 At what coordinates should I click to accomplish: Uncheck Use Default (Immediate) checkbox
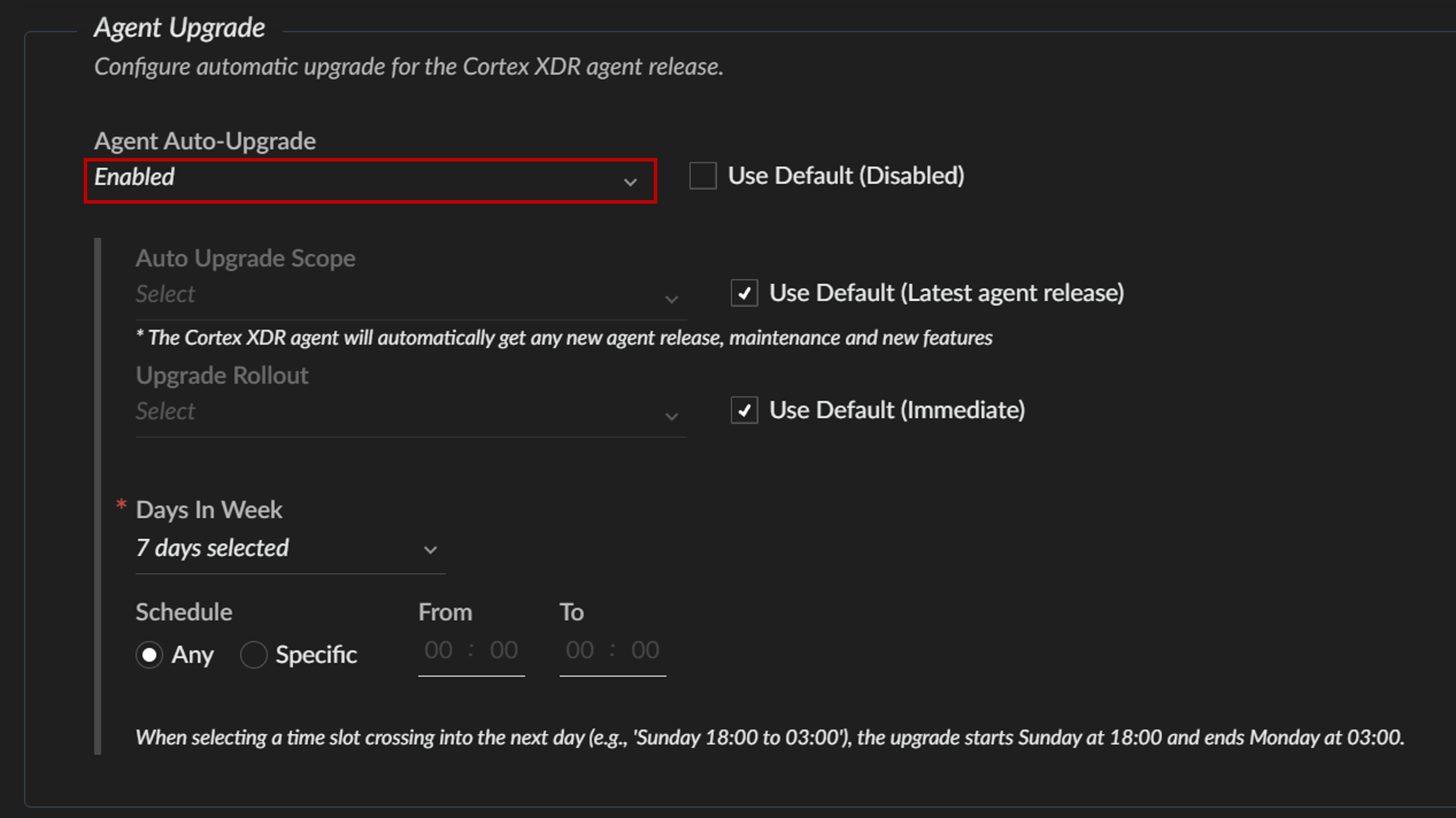click(x=744, y=410)
